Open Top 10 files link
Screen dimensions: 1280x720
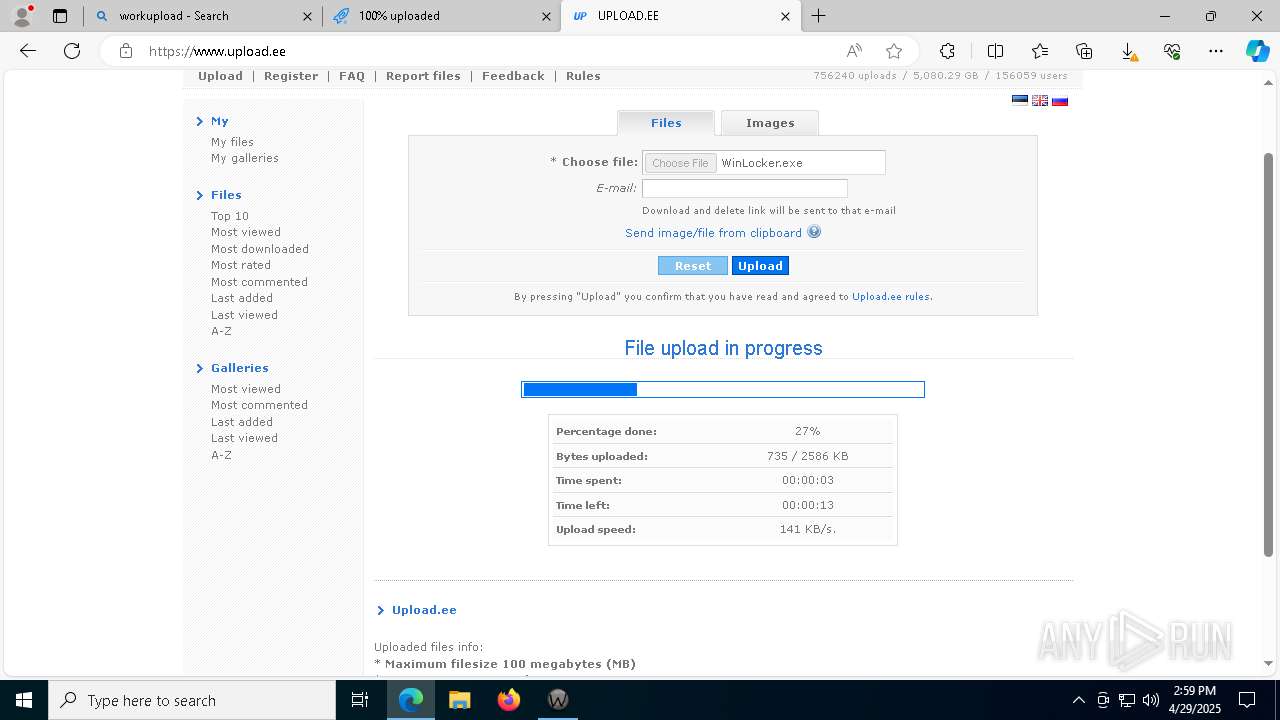click(x=230, y=216)
